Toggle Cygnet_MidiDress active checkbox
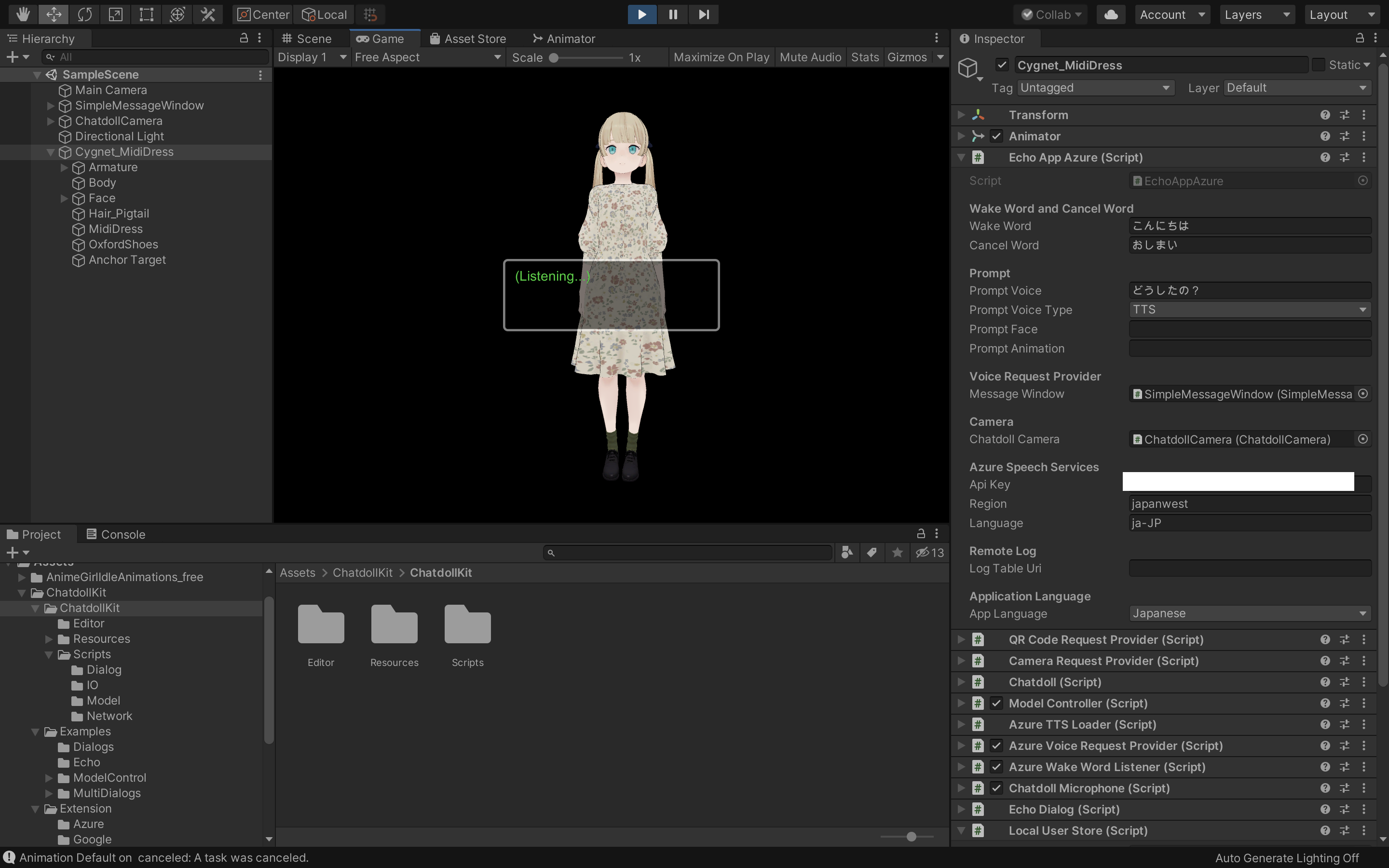The width and height of the screenshot is (1389, 868). tap(1002, 65)
